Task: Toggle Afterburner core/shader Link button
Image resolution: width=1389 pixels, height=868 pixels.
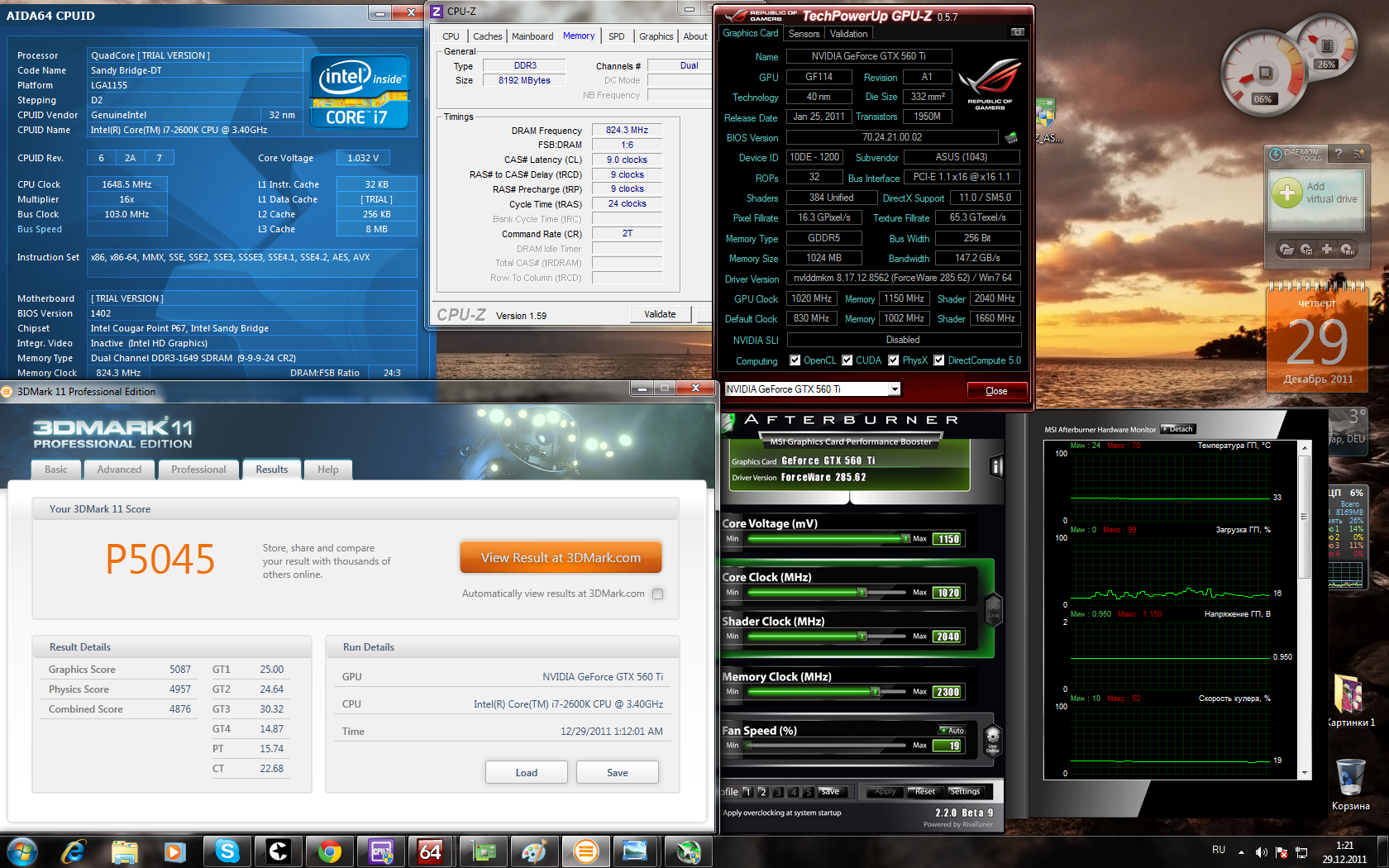Action: pyautogui.click(x=993, y=608)
